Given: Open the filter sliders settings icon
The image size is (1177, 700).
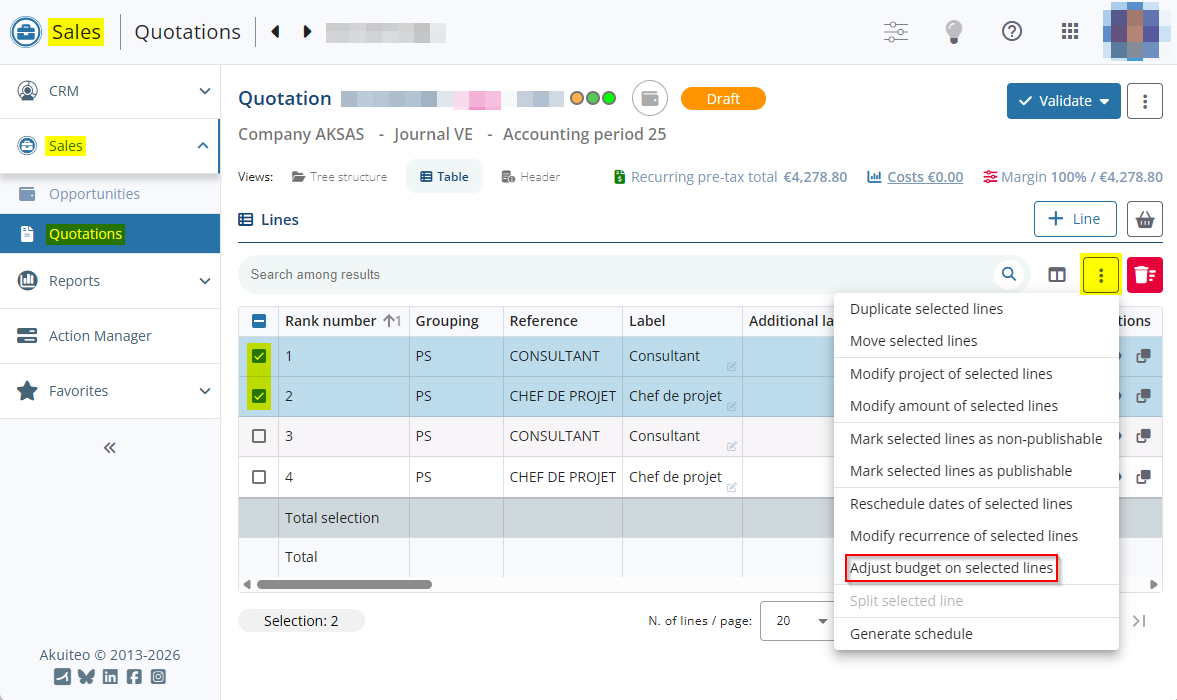Looking at the screenshot, I should [896, 32].
